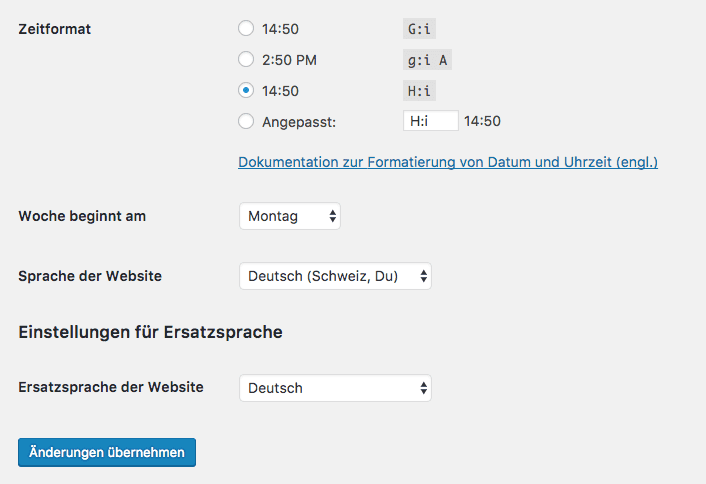This screenshot has height=484, width=706.
Task: Click the 2:50 PM option text
Action: pos(289,60)
